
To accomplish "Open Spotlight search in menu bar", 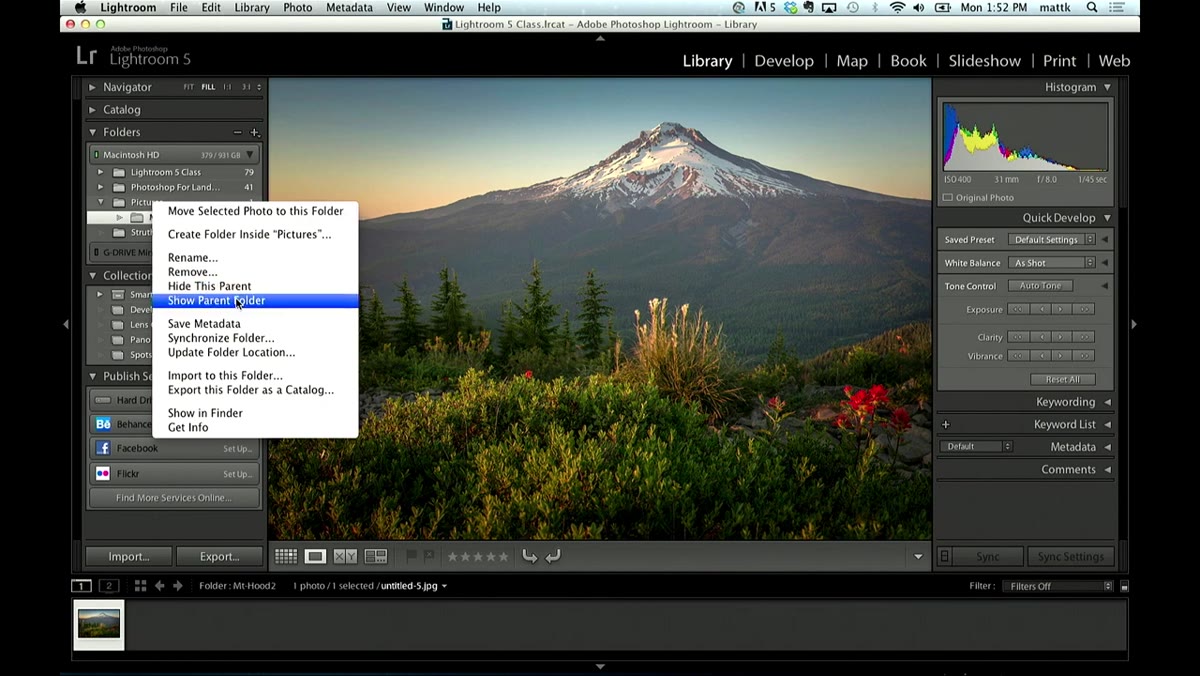I will [x=1093, y=8].
